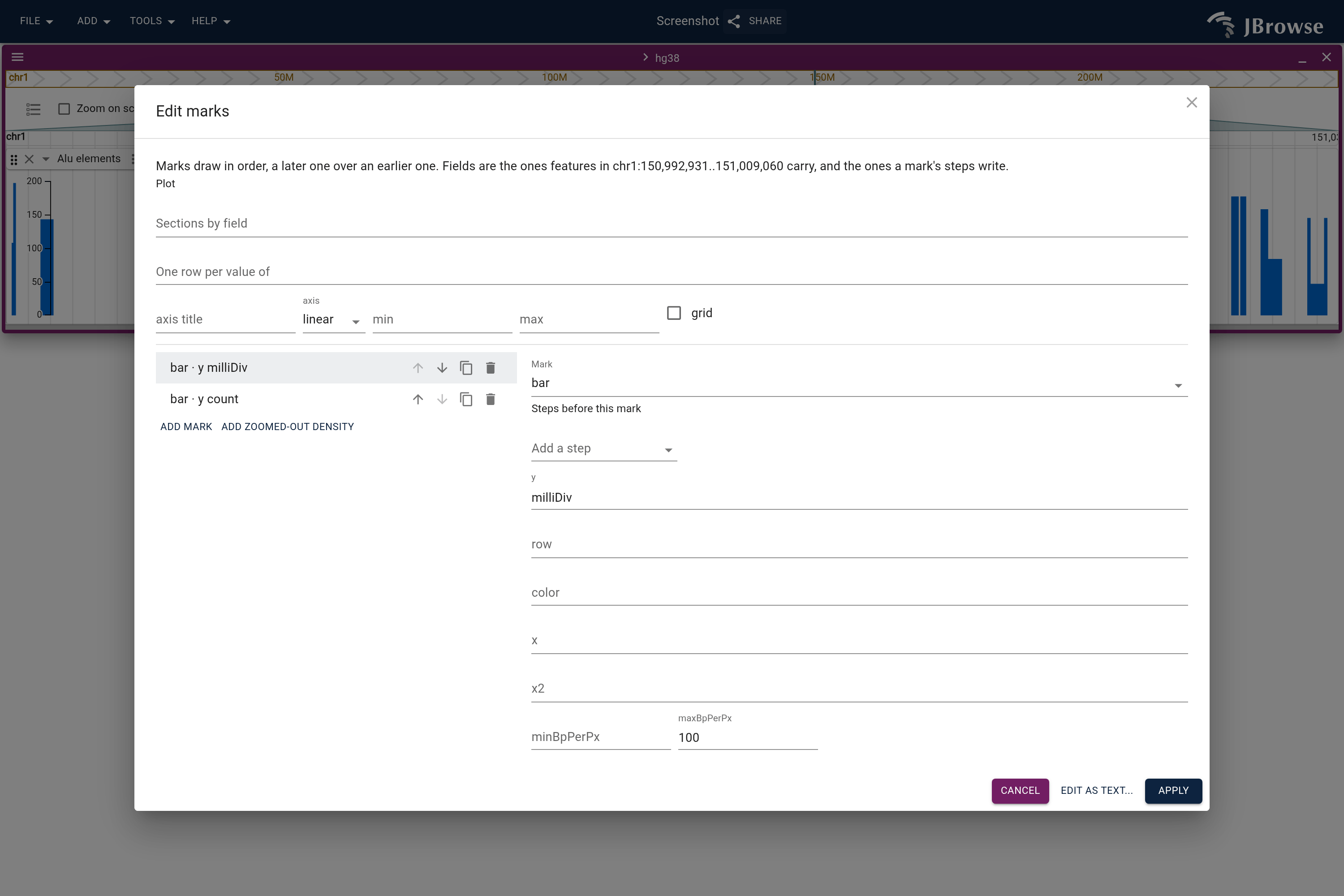The height and width of the screenshot is (896, 1344).
Task: Duplicate the bar y count mark
Action: point(466,400)
